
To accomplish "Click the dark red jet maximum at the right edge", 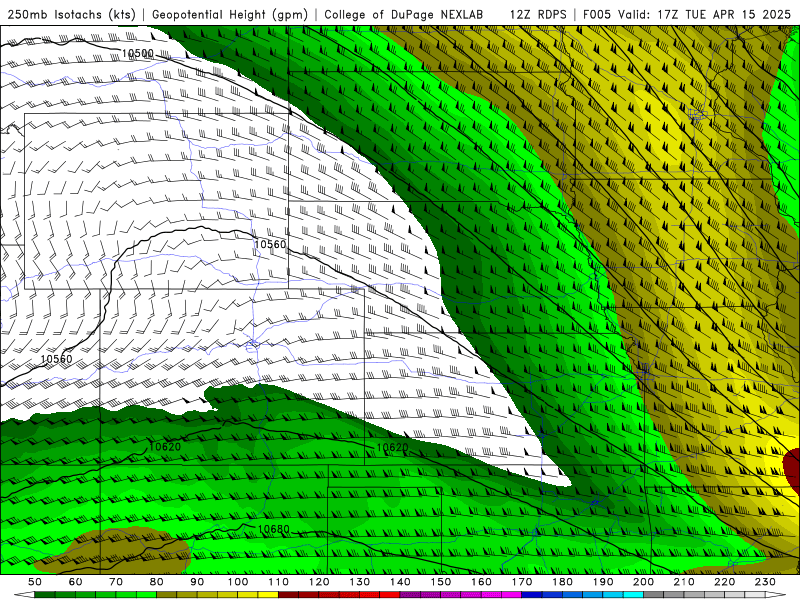I will pos(792,469).
